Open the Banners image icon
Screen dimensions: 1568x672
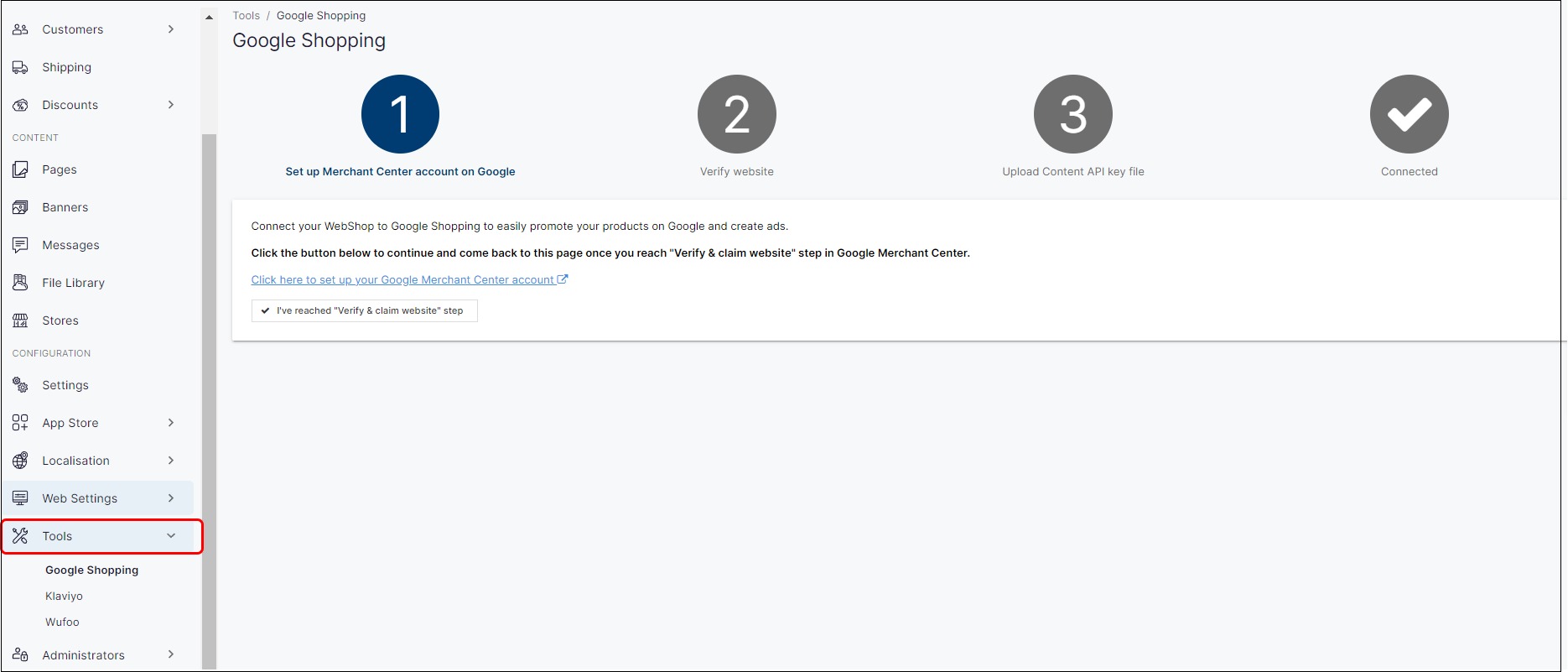click(20, 207)
